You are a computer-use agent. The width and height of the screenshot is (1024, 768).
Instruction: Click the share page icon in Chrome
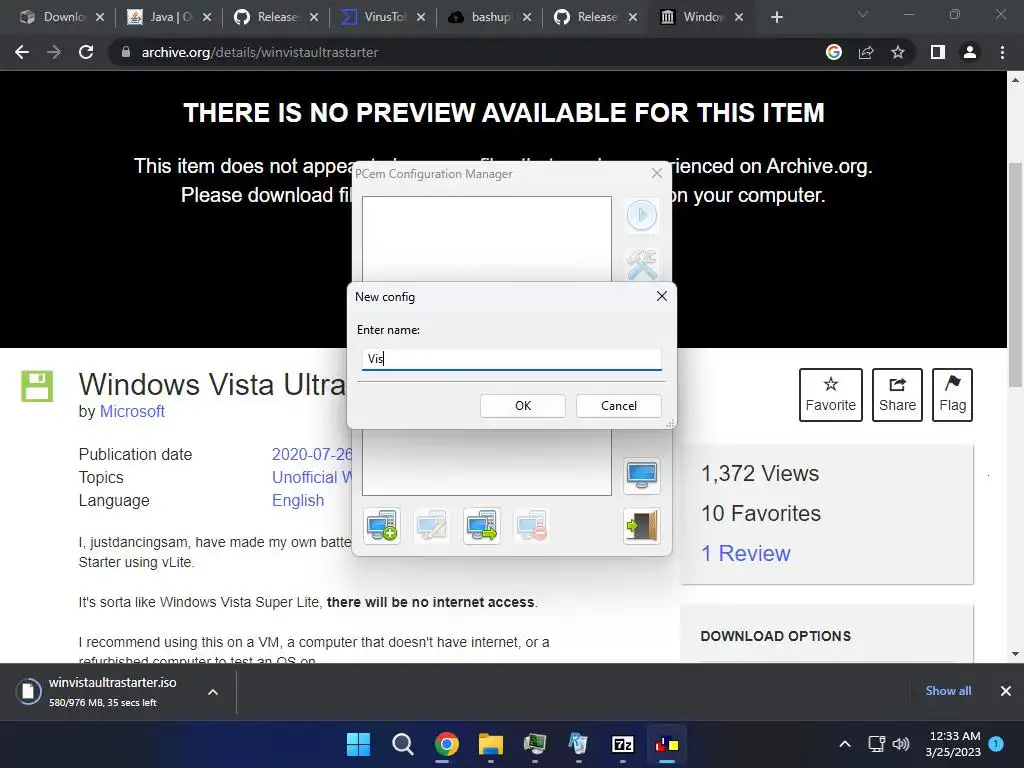coord(866,52)
